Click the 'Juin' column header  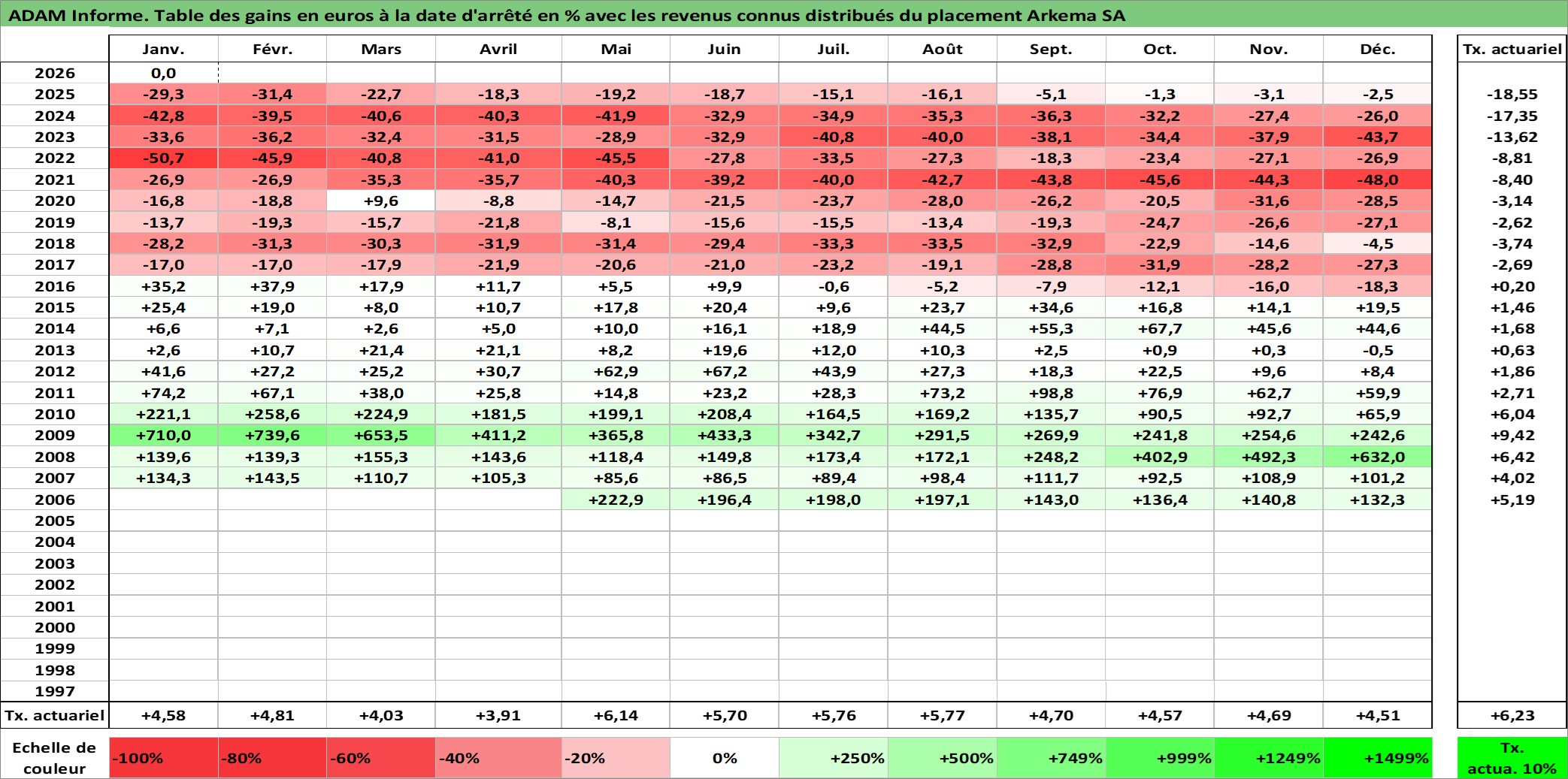(725, 49)
